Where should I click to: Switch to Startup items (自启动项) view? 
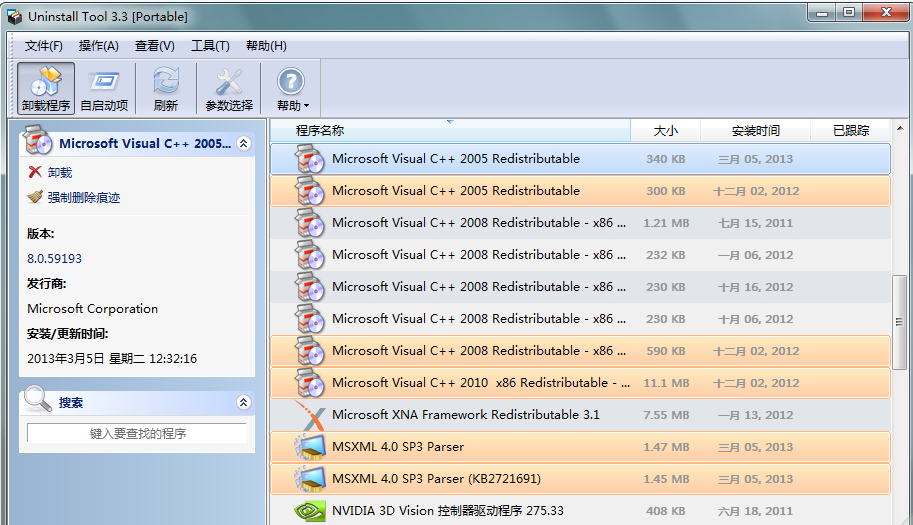(x=104, y=88)
